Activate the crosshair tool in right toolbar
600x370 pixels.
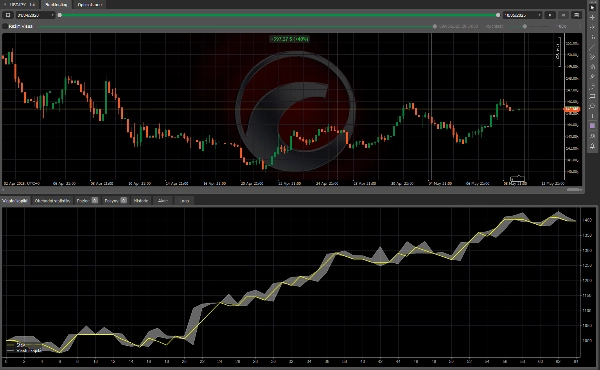click(592, 17)
